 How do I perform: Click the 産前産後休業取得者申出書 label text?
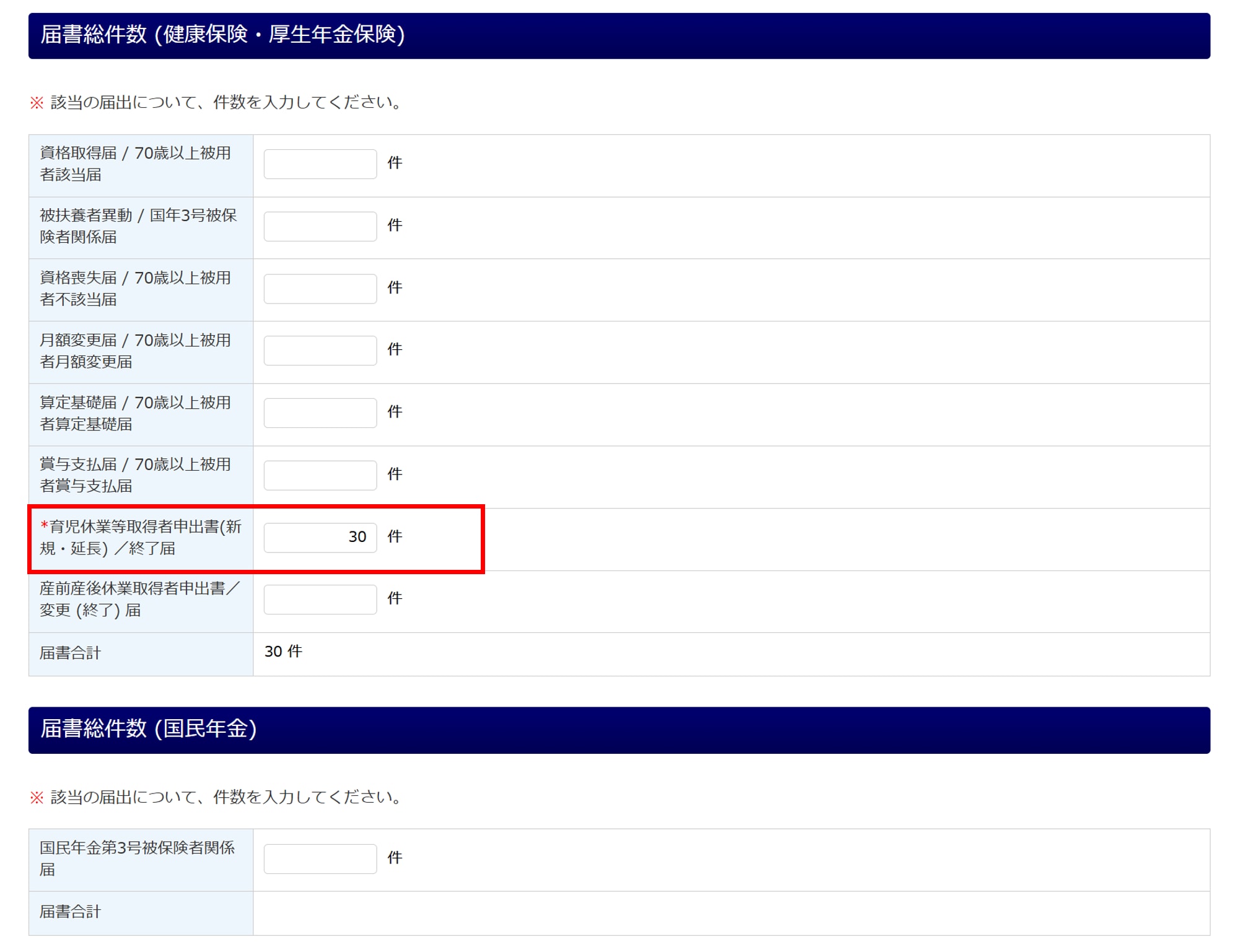tap(139, 599)
